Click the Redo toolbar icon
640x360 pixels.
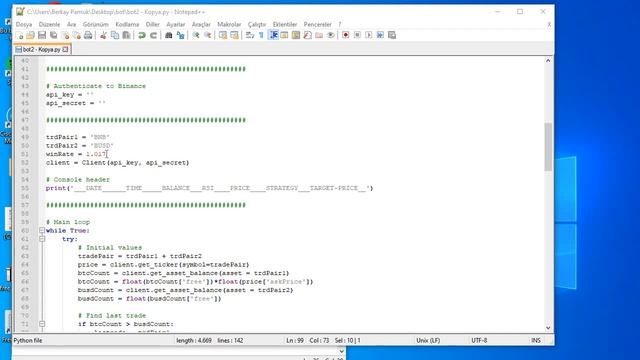(x=153, y=36)
